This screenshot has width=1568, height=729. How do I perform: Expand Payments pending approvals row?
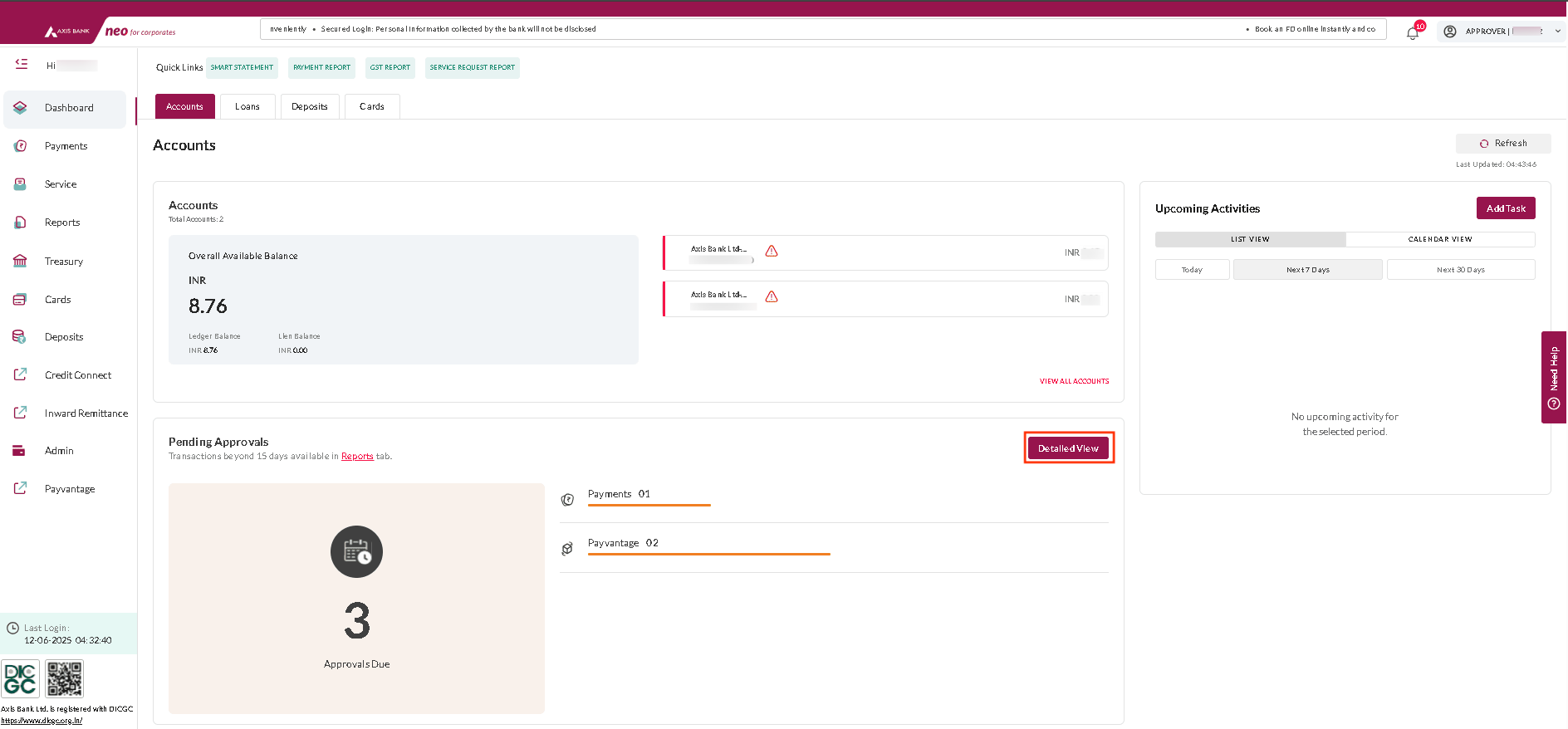point(619,494)
